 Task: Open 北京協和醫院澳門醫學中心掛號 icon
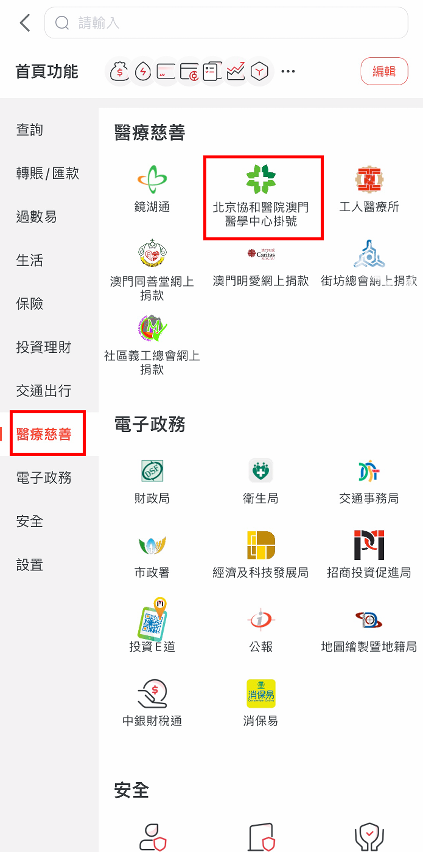(260, 180)
